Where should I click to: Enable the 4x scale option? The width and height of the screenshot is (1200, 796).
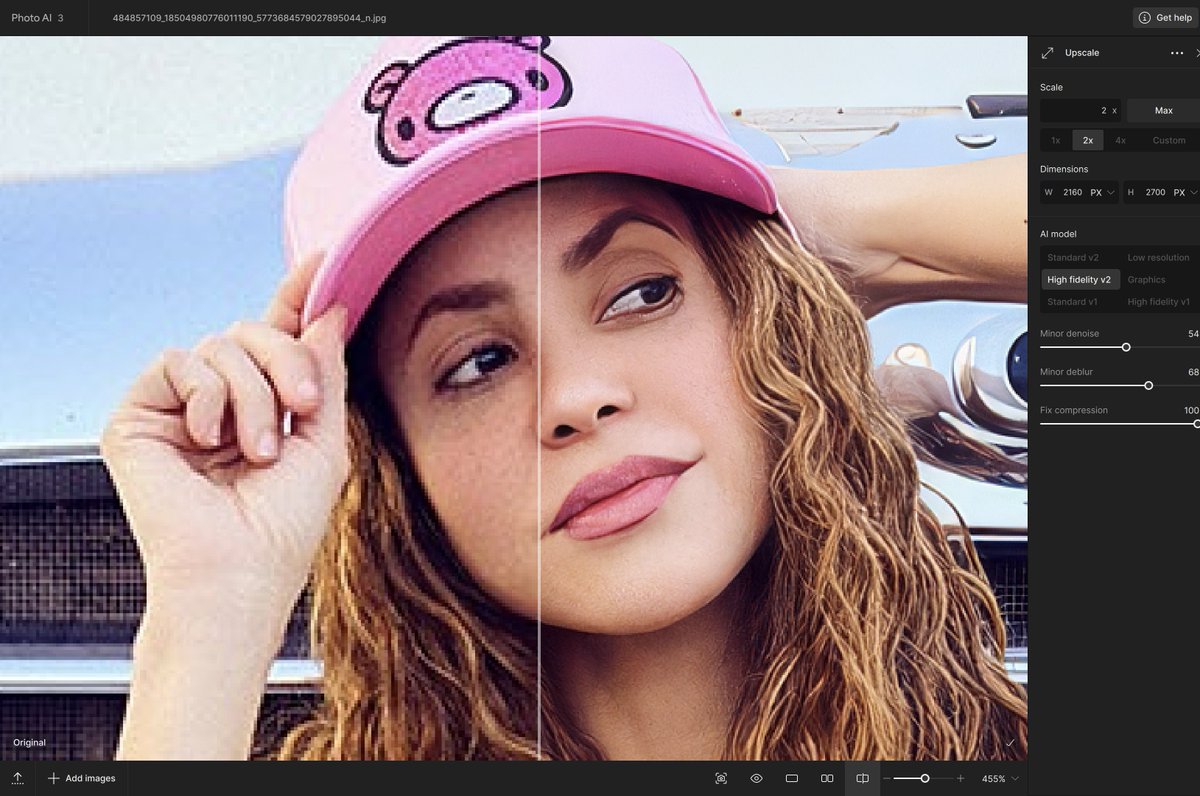click(x=1120, y=140)
